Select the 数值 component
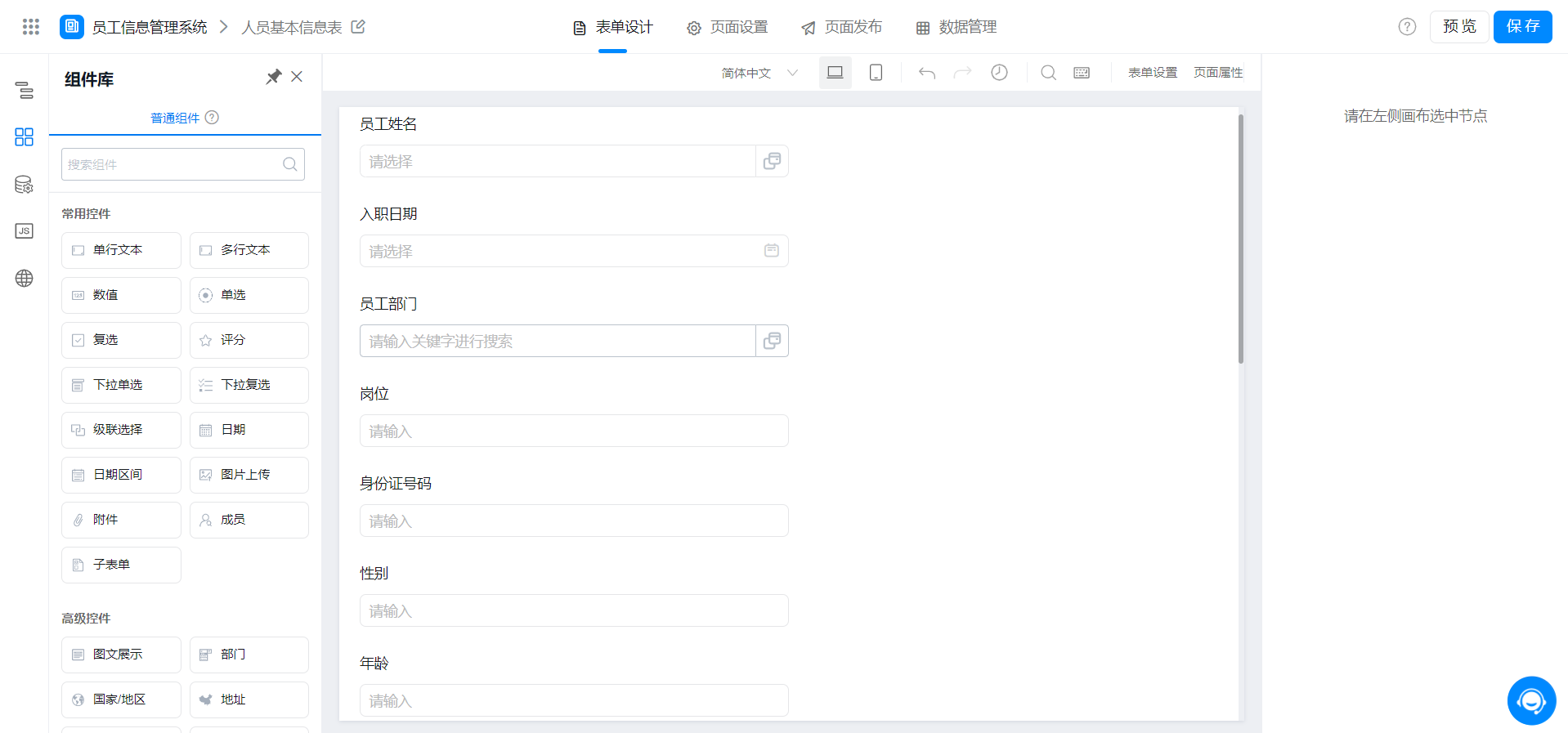 (121, 295)
